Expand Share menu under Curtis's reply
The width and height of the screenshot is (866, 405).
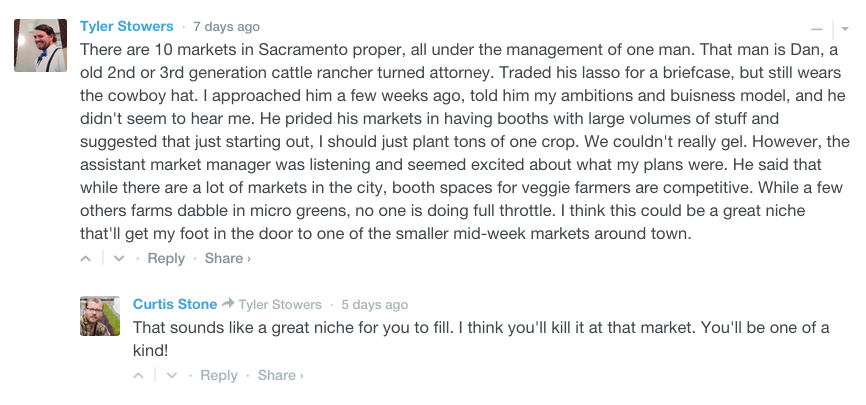(280, 376)
